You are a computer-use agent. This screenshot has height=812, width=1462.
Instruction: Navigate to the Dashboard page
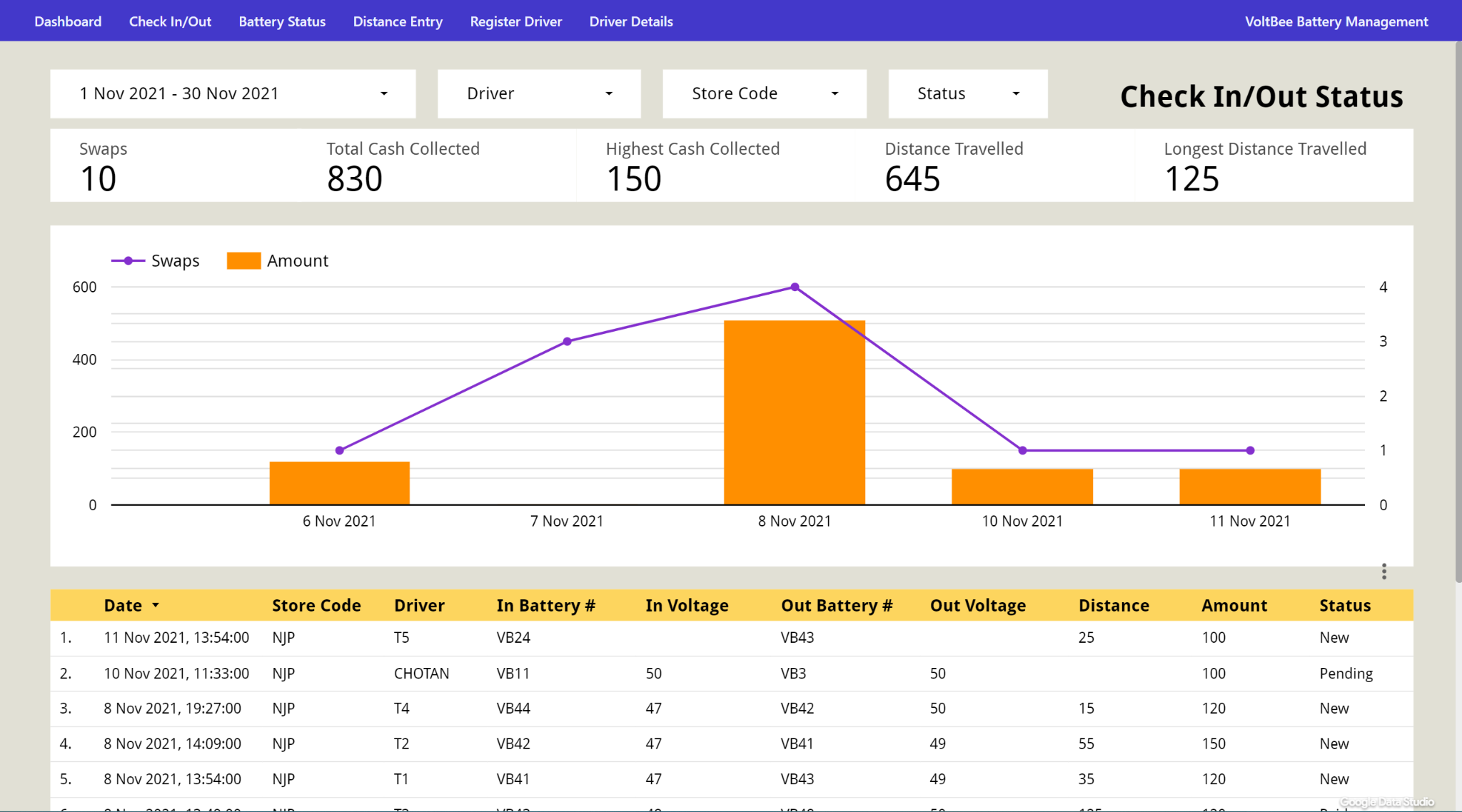point(68,21)
